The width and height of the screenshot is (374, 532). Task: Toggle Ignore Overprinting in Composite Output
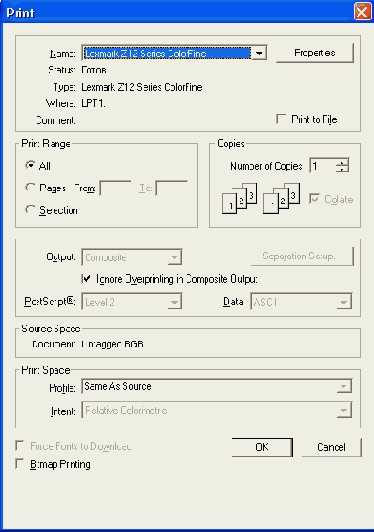click(86, 279)
